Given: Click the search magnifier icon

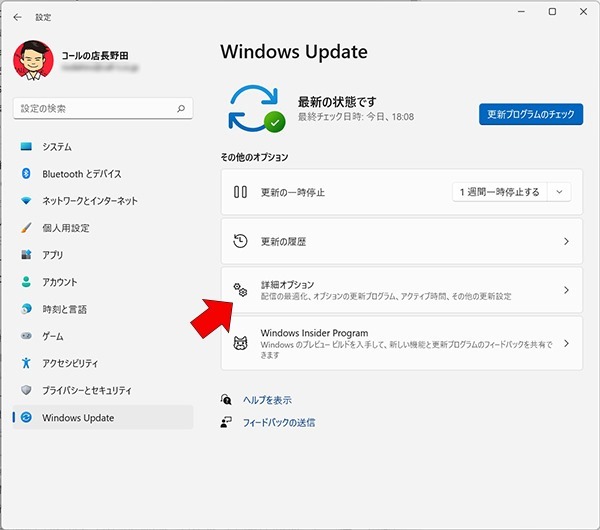Looking at the screenshot, I should 181,109.
